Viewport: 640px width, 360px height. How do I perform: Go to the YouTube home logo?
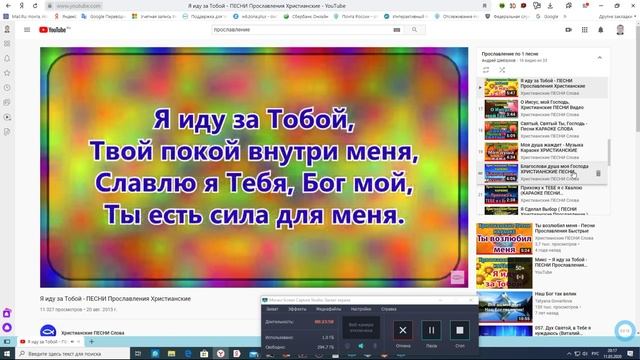54,30
